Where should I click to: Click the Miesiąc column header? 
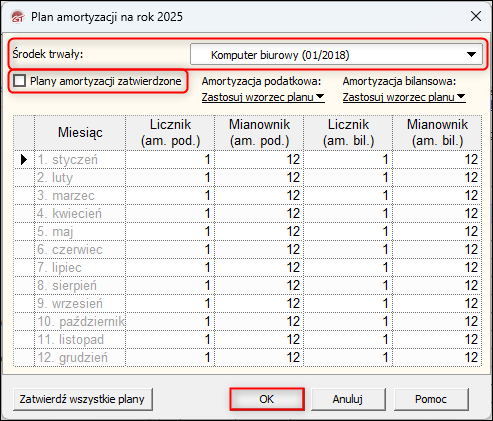[80, 133]
